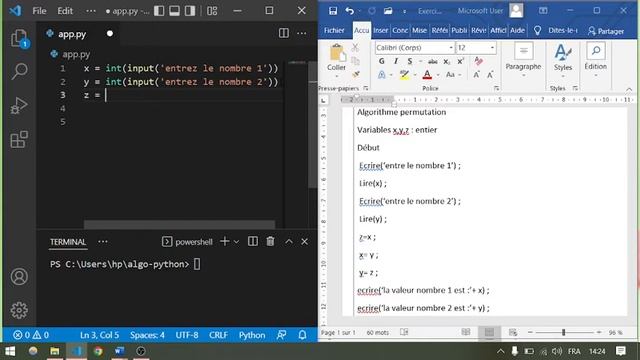Split the editor to the right
The image size is (640, 360).
click(283, 33)
